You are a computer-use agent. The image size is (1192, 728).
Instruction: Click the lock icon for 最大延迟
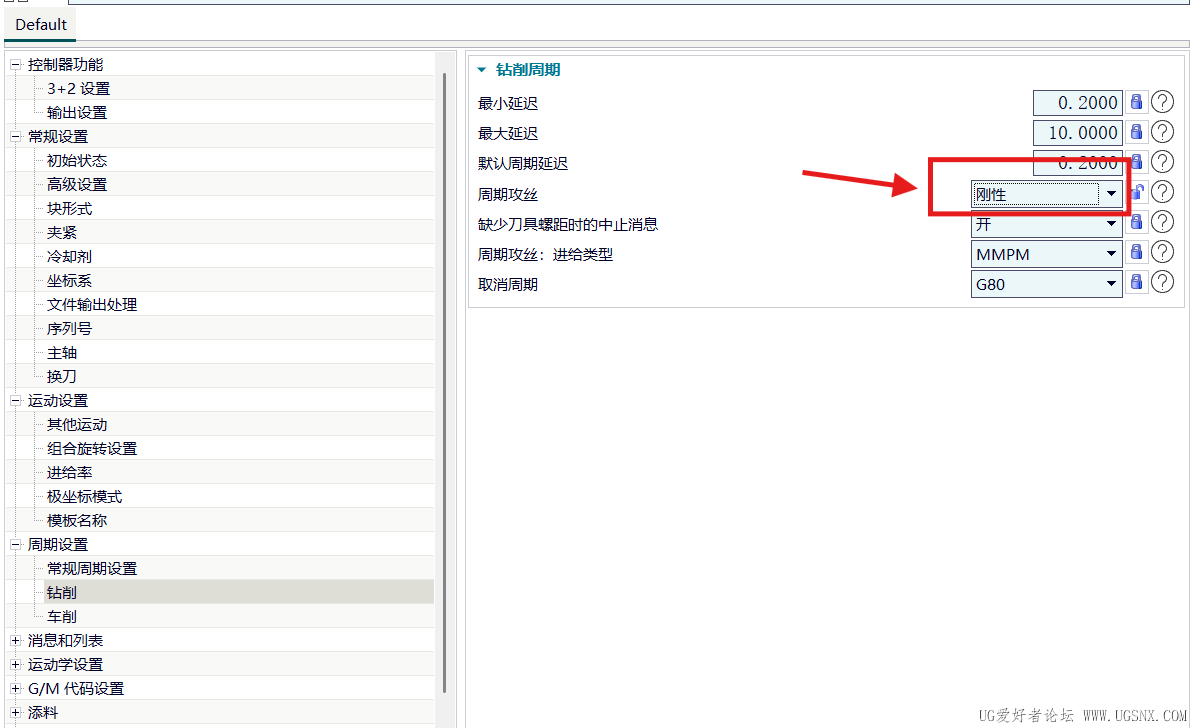coord(1137,132)
